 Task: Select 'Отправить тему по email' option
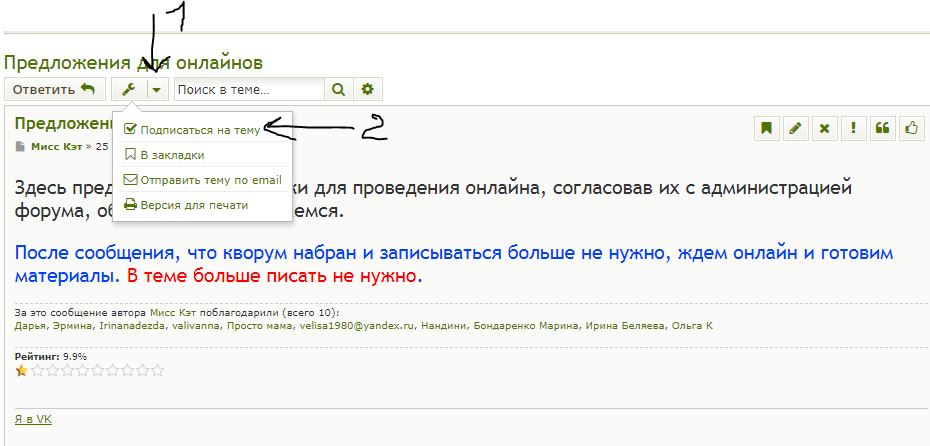(x=210, y=180)
